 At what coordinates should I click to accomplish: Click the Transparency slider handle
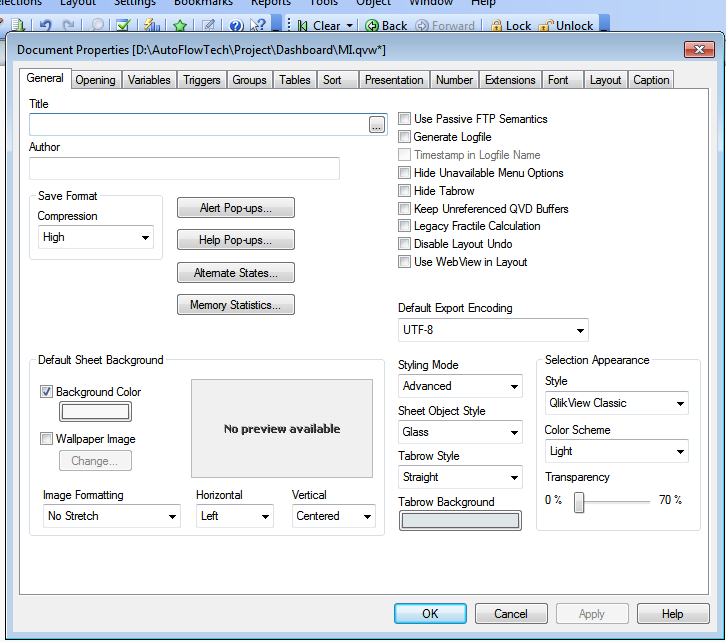(x=579, y=502)
